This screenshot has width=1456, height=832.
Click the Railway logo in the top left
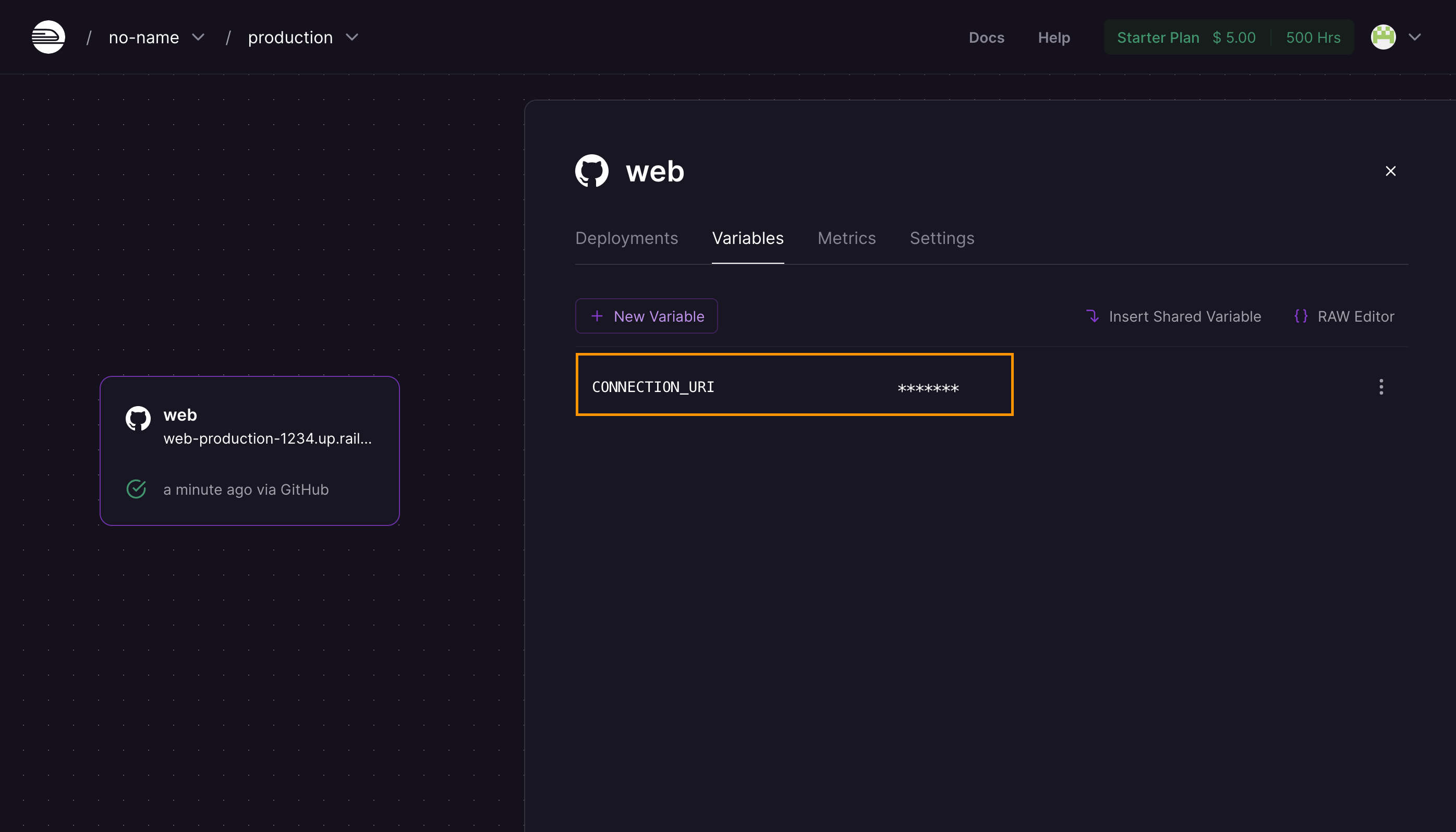48,36
